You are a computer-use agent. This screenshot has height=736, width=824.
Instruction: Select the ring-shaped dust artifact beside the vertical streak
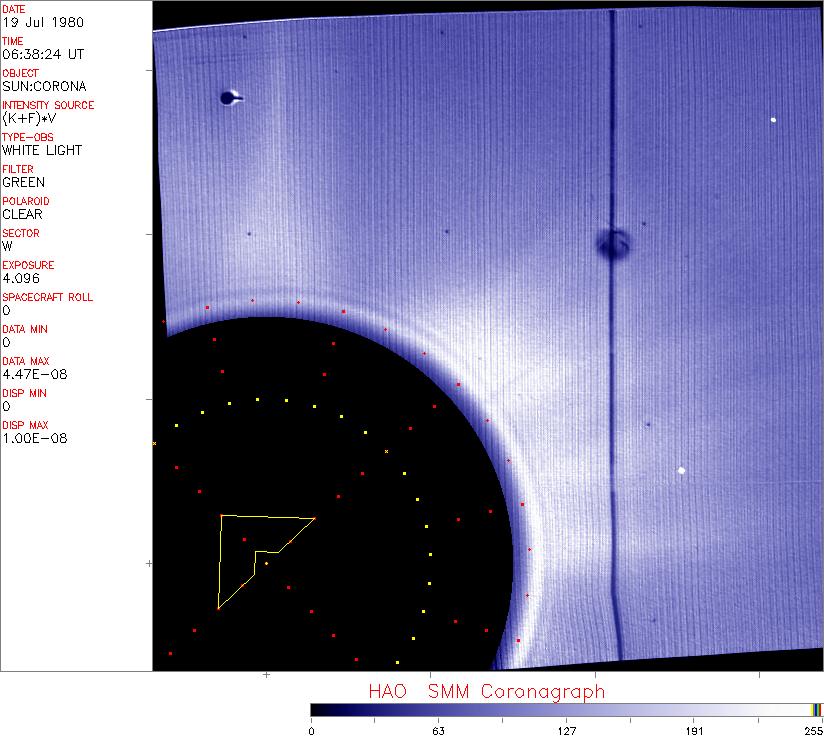pos(612,243)
